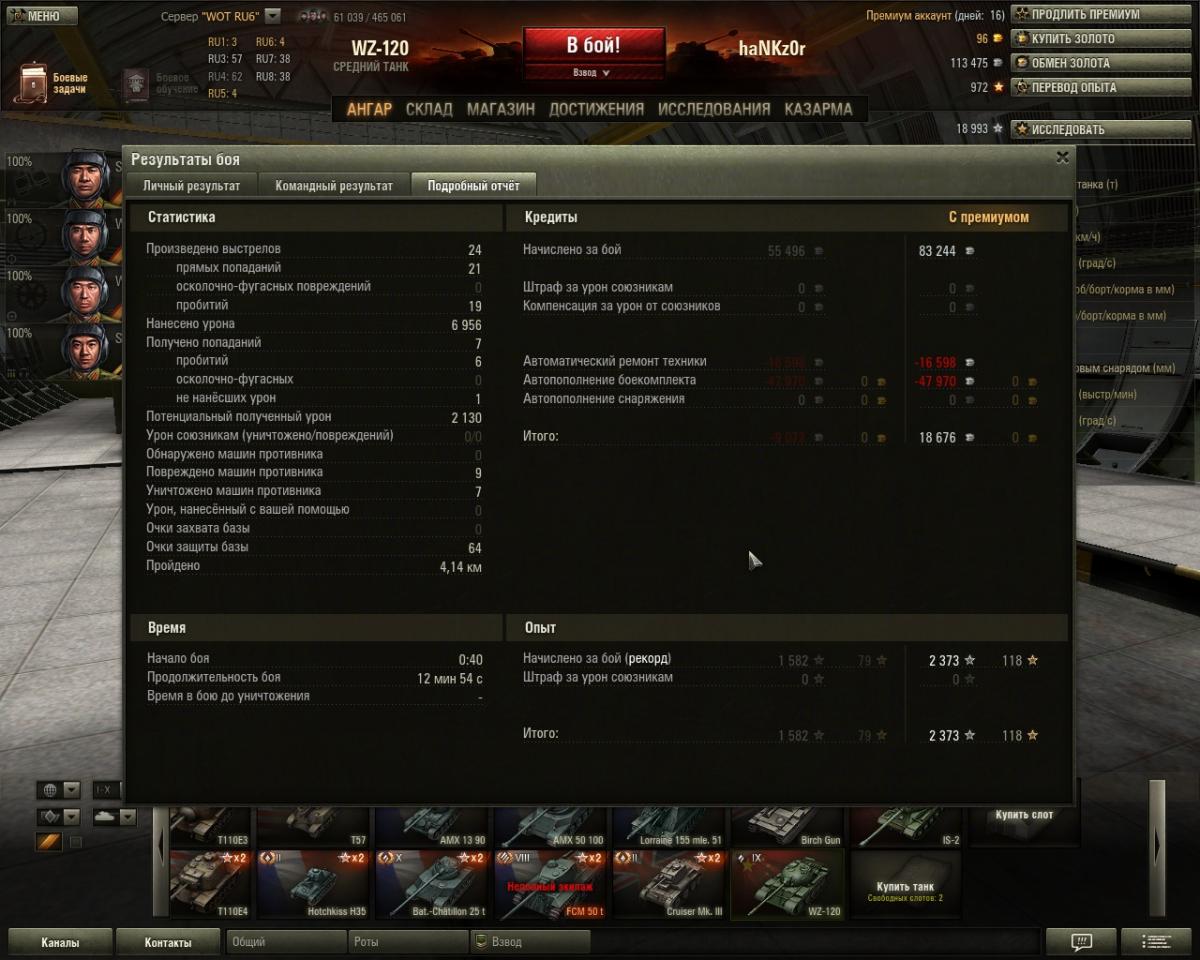Viewport: 1200px width, 960px height.
Task: Switch to АНГАР menu
Action: click(369, 109)
